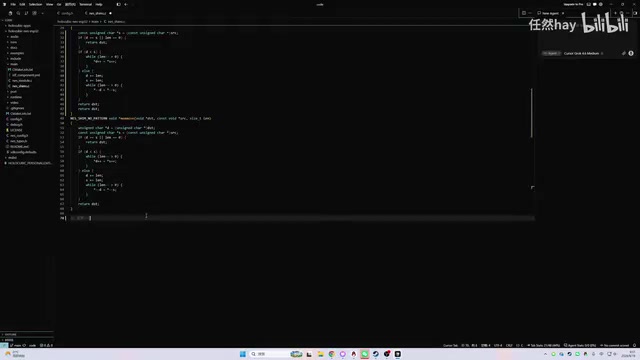The height and width of the screenshot is (360, 640).
Task: Toggle the chat panel icon in title bar
Action: click(595, 4)
